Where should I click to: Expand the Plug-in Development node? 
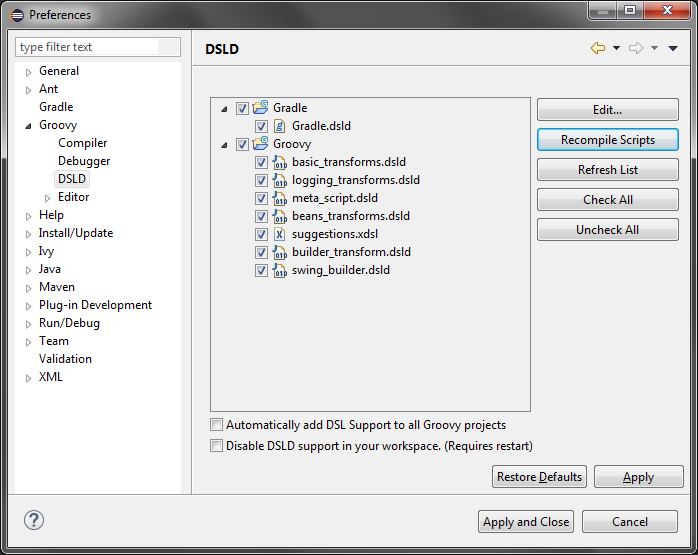pyautogui.click(x=28, y=306)
